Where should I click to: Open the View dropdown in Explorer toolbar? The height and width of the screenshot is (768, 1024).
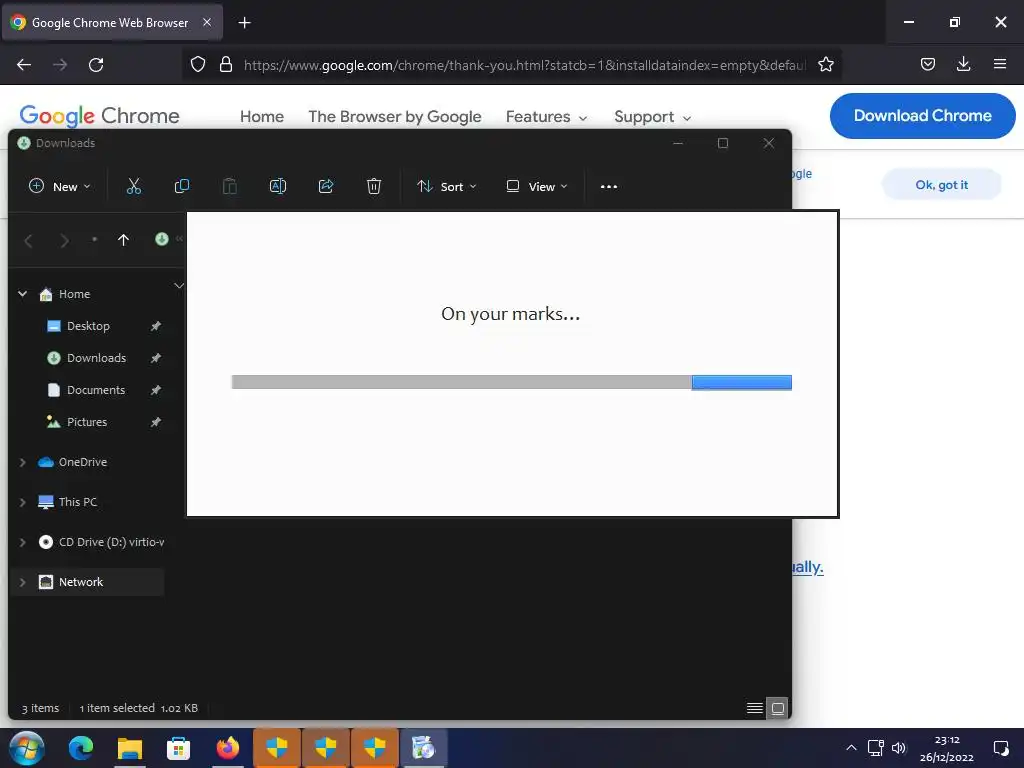537,187
